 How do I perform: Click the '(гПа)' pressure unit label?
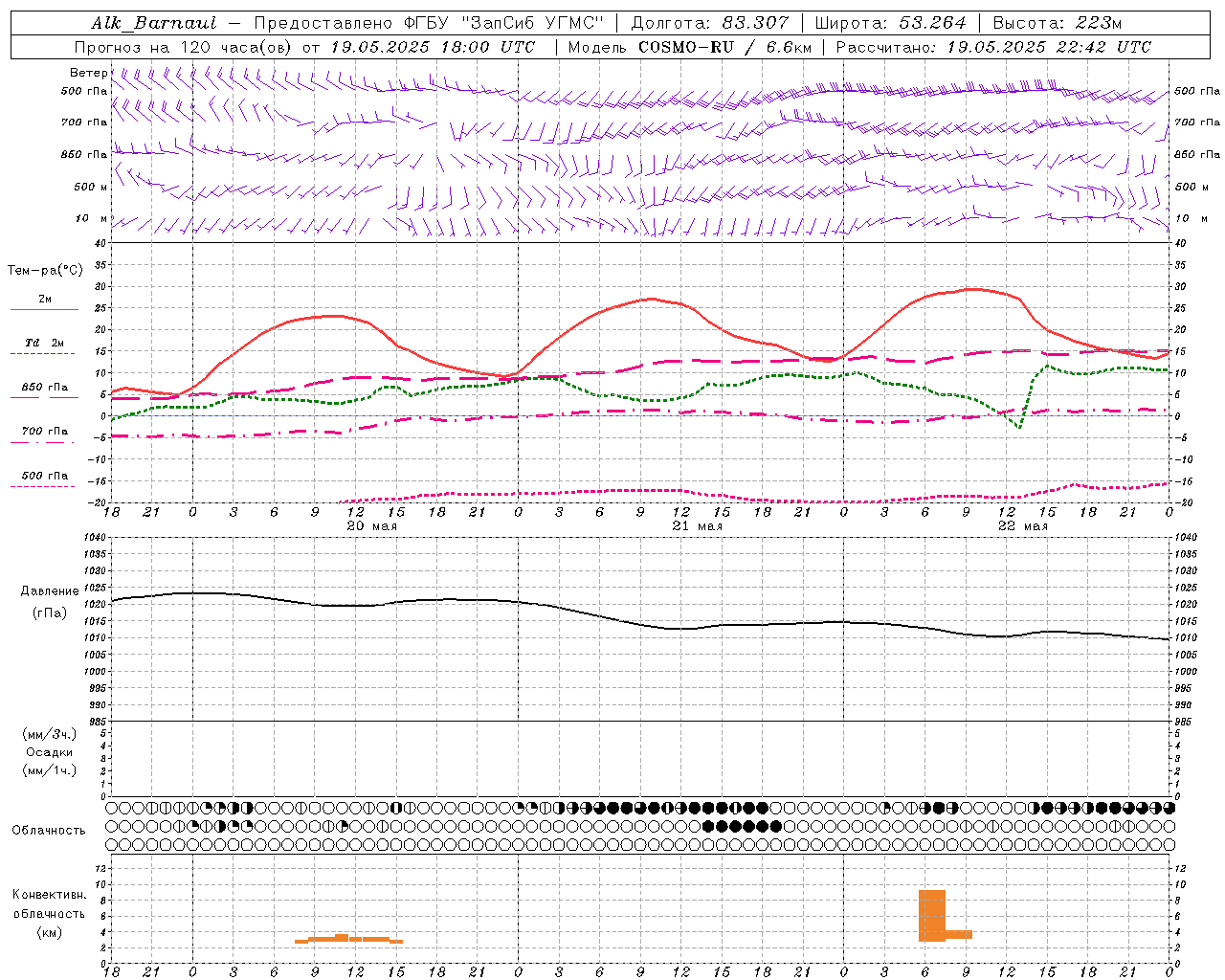click(50, 613)
